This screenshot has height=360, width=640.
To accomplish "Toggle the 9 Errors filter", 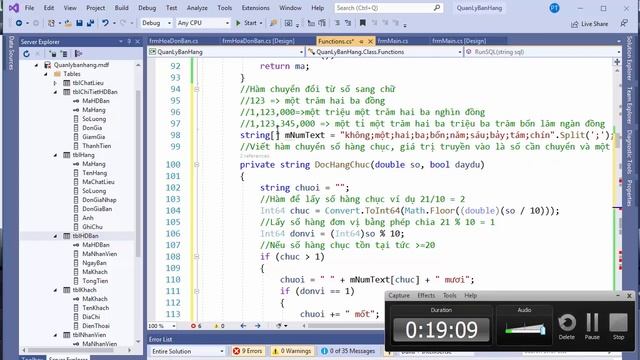I will [x=247, y=351].
